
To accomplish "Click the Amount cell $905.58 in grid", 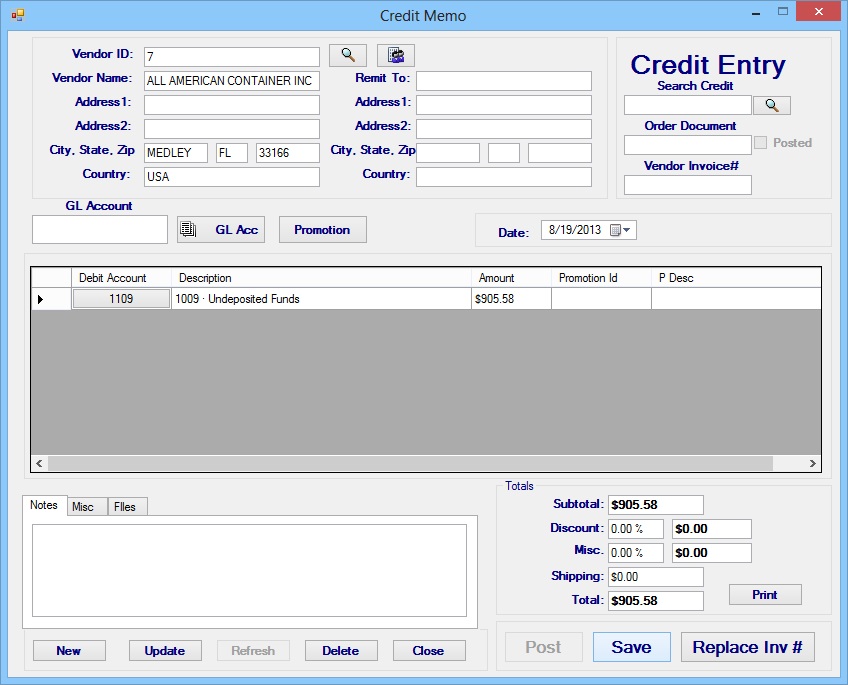I will pos(511,299).
